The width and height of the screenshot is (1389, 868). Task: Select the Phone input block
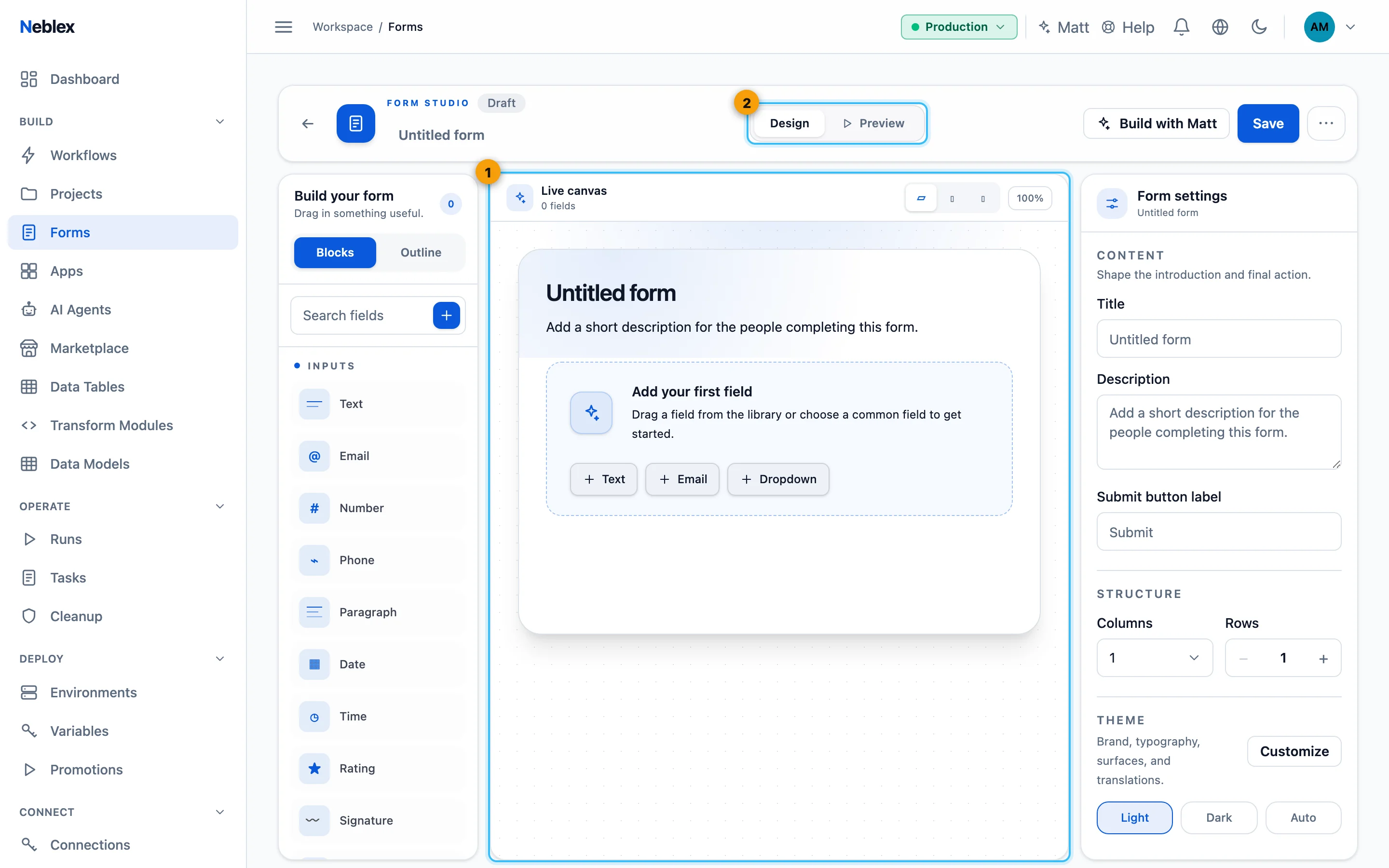point(378,560)
